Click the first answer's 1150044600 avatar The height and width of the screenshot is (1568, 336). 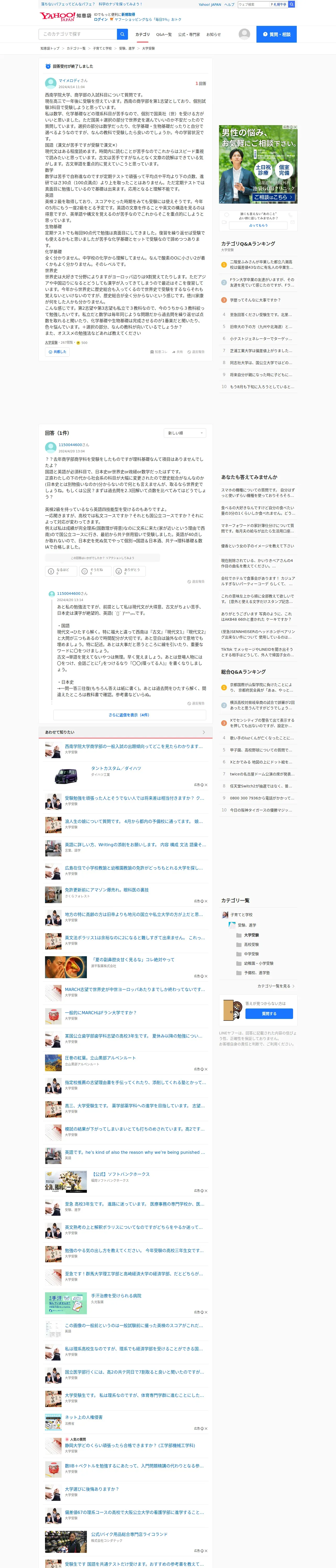click(x=51, y=447)
